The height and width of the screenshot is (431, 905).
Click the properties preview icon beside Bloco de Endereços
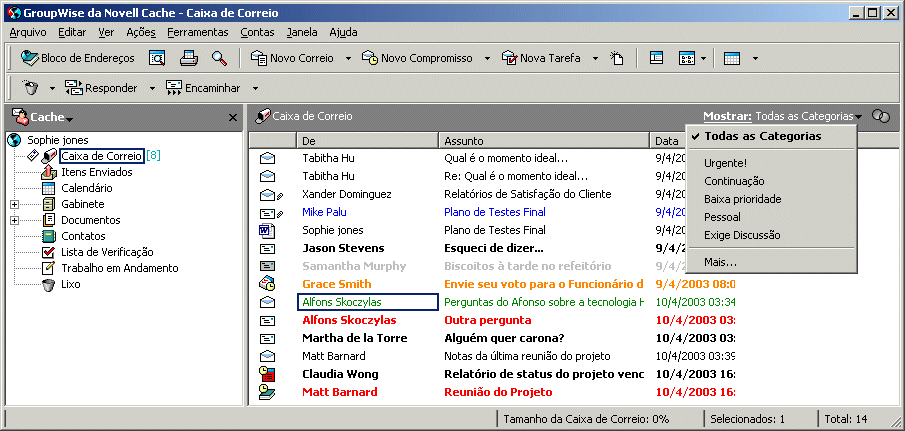pyautogui.click(x=157, y=58)
